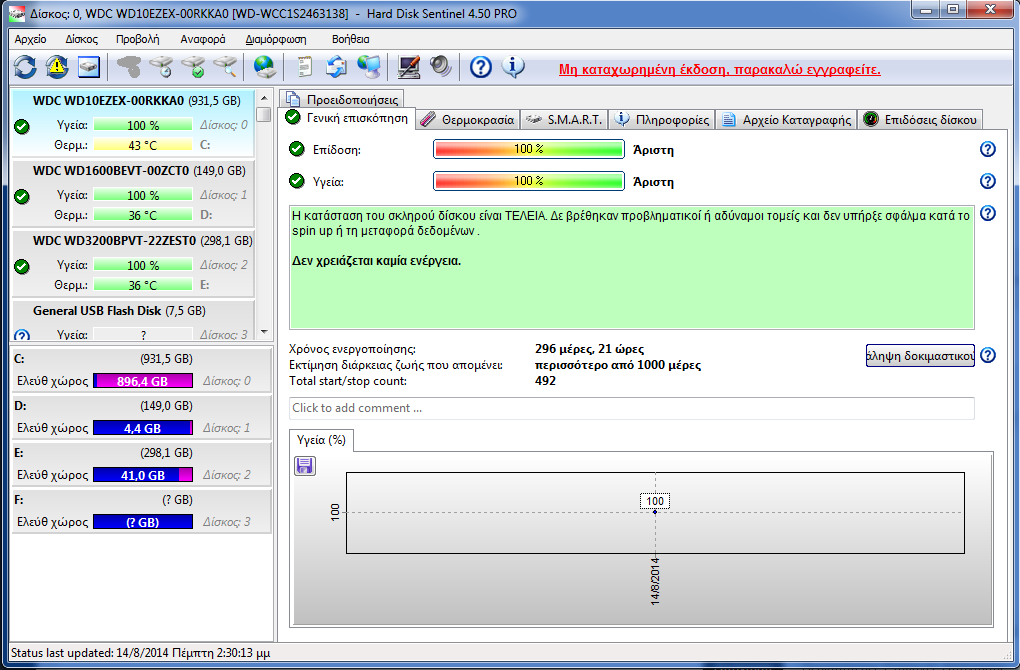Open the S.M.A.R.T. tab
The image size is (1020, 670).
click(565, 120)
